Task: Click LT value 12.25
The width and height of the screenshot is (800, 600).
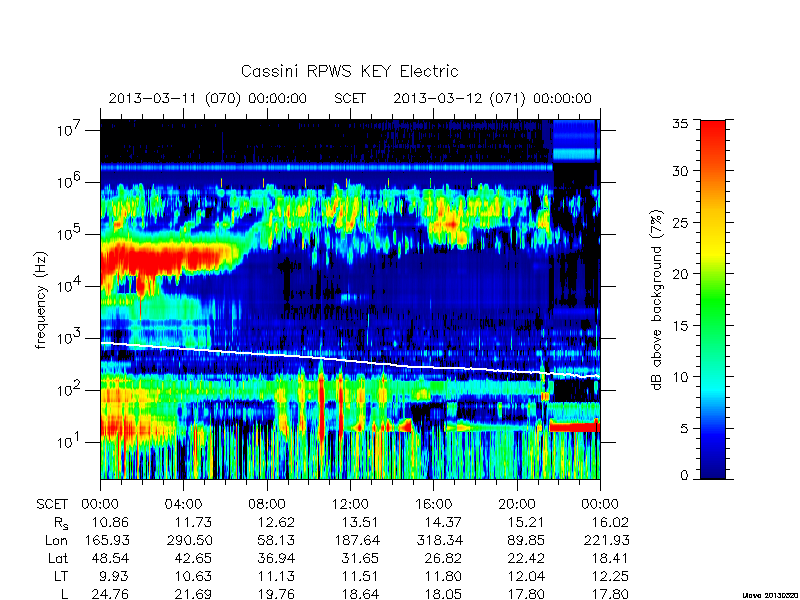Action: pyautogui.click(x=610, y=577)
